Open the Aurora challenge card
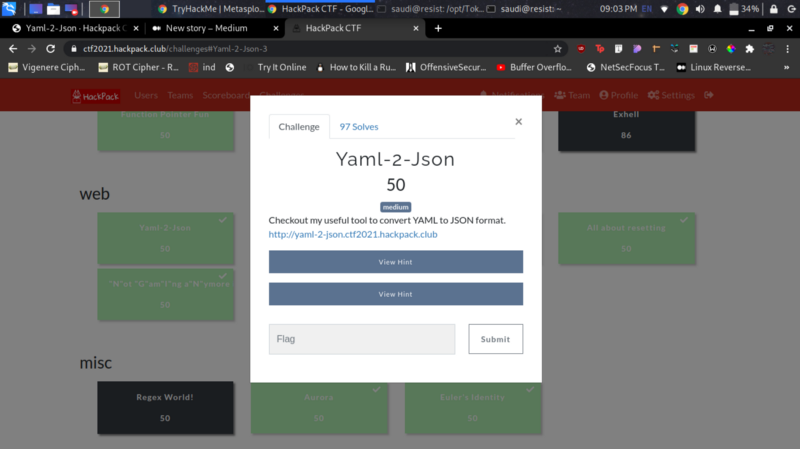The height and width of the screenshot is (449, 800). (x=319, y=409)
